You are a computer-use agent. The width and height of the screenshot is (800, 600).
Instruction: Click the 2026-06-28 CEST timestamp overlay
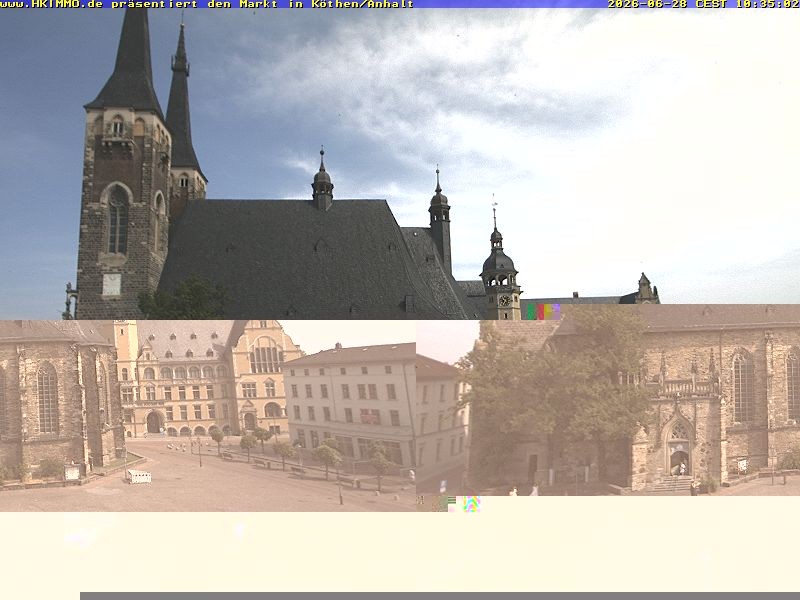coord(704,4)
